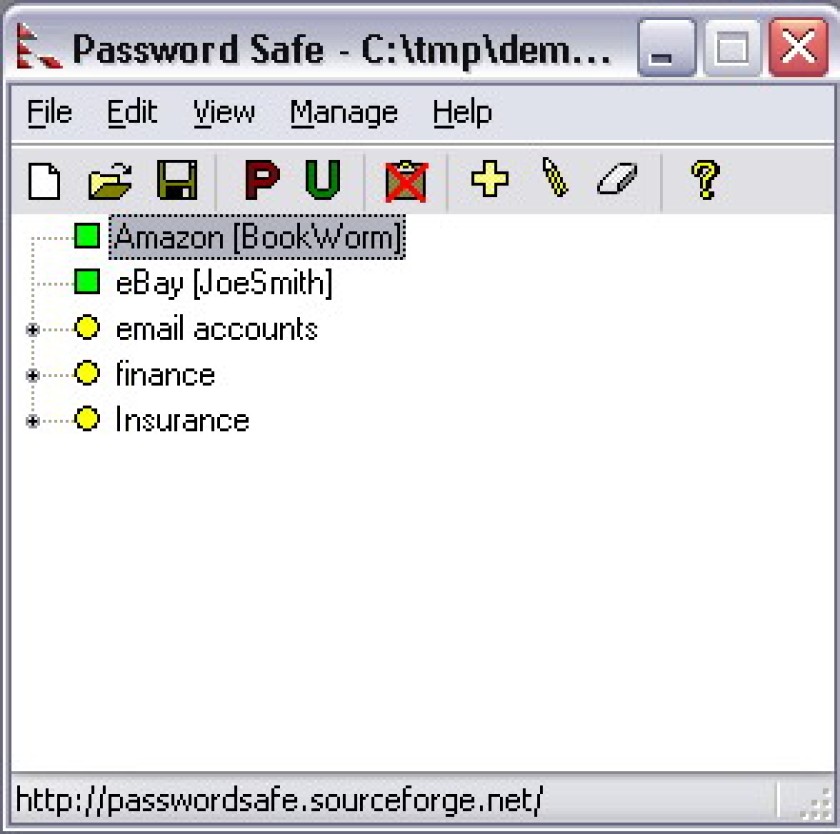Viewport: 840px width, 834px height.
Task: Select the Amazon [BookWorm] entry
Action: pos(257,237)
